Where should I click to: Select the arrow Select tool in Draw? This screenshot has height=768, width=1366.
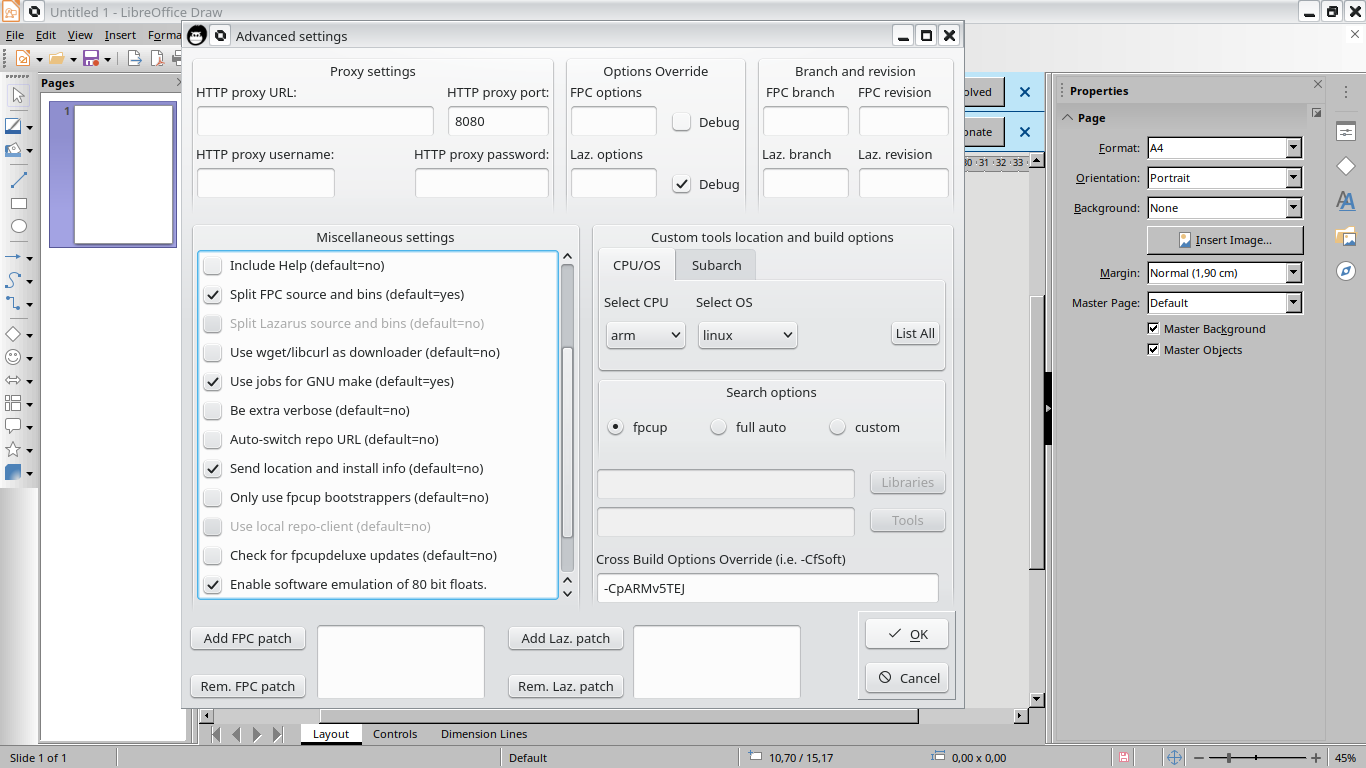[x=18, y=96]
